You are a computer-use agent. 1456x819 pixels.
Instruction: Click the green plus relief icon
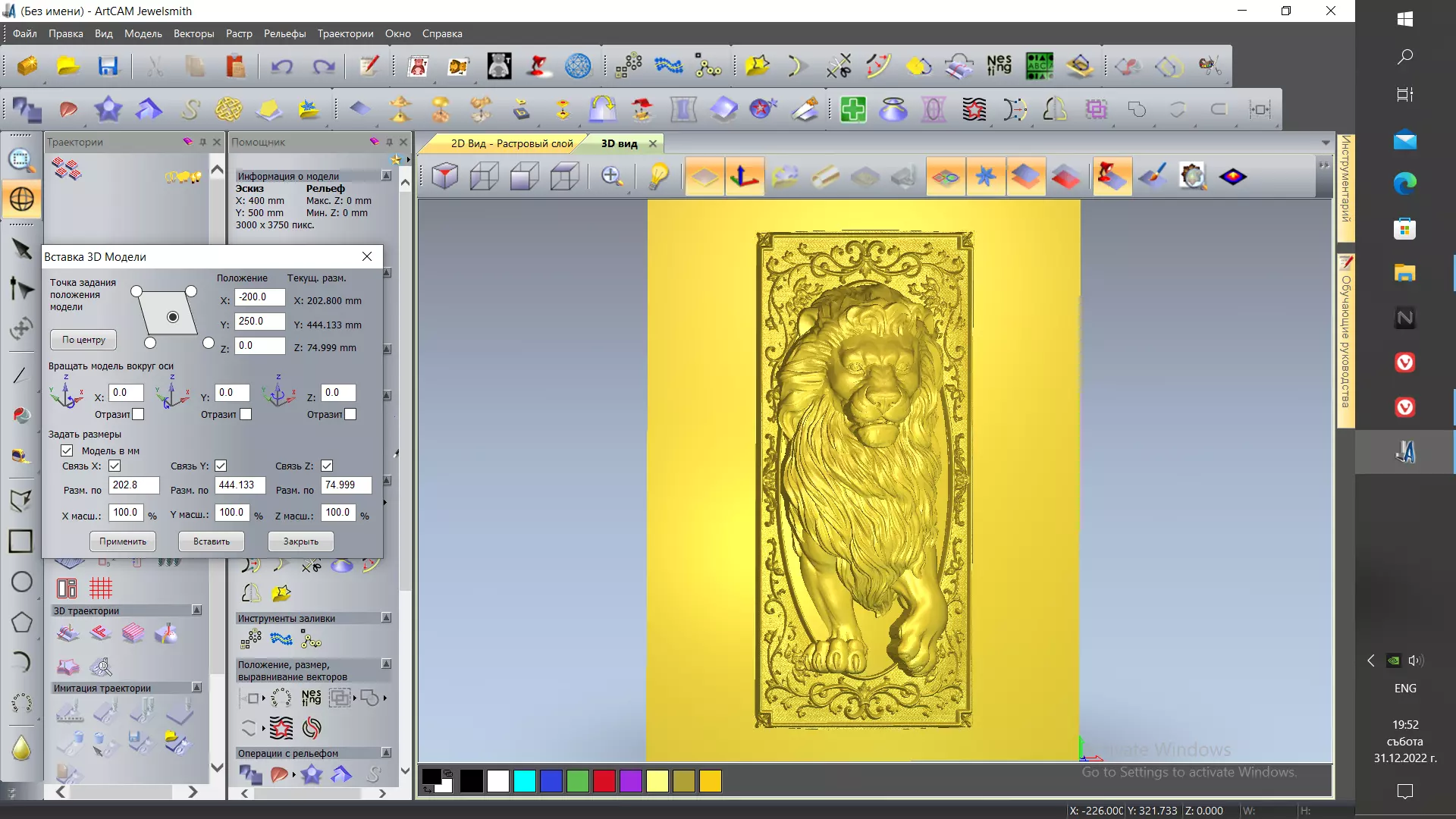[853, 109]
